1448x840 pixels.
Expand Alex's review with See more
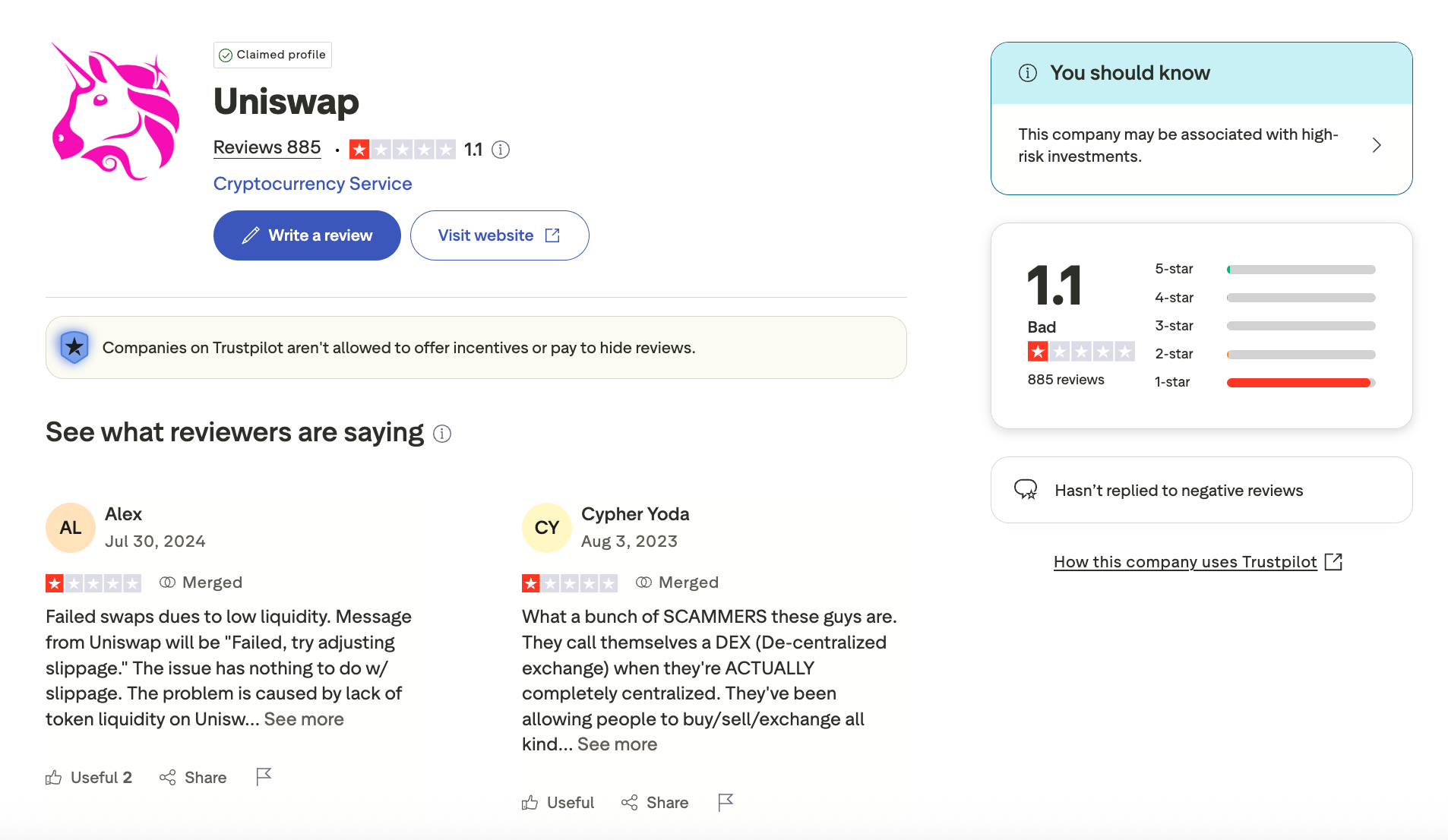click(x=304, y=719)
